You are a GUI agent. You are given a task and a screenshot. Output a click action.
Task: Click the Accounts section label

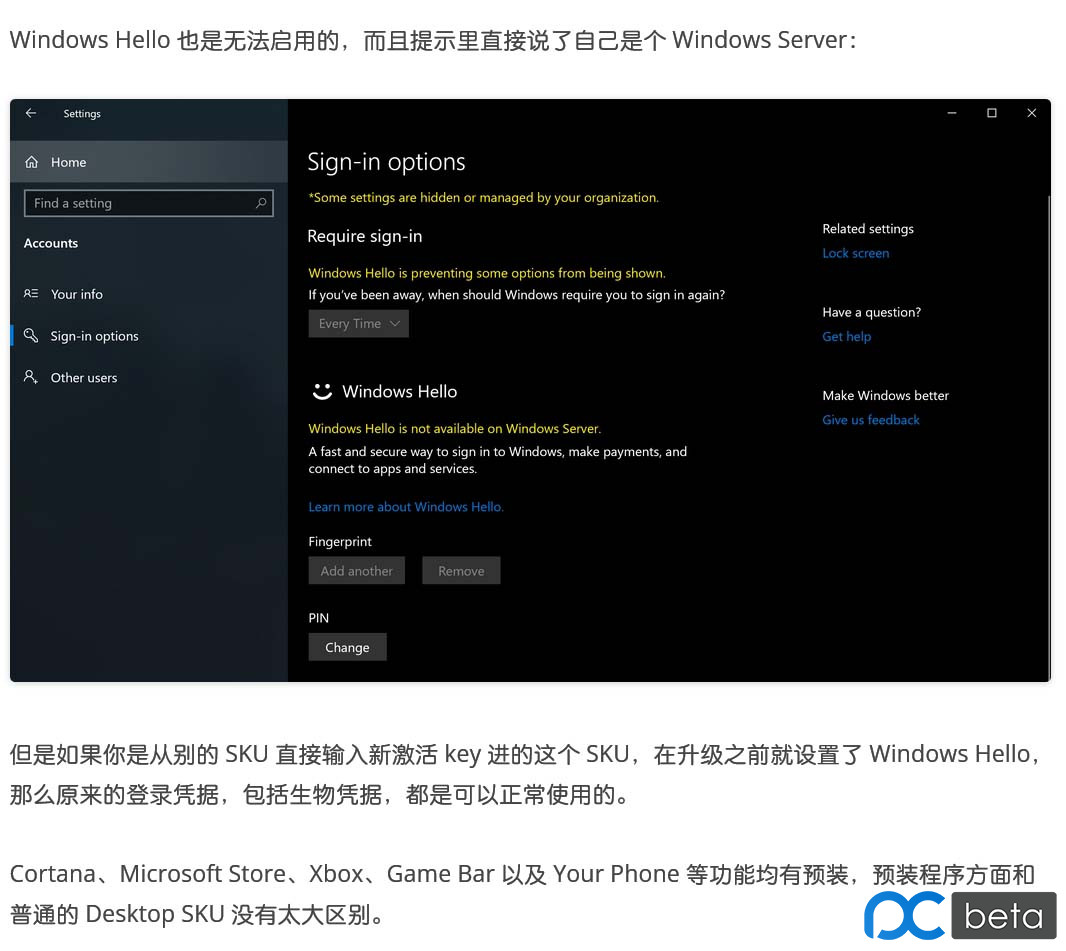pos(51,243)
